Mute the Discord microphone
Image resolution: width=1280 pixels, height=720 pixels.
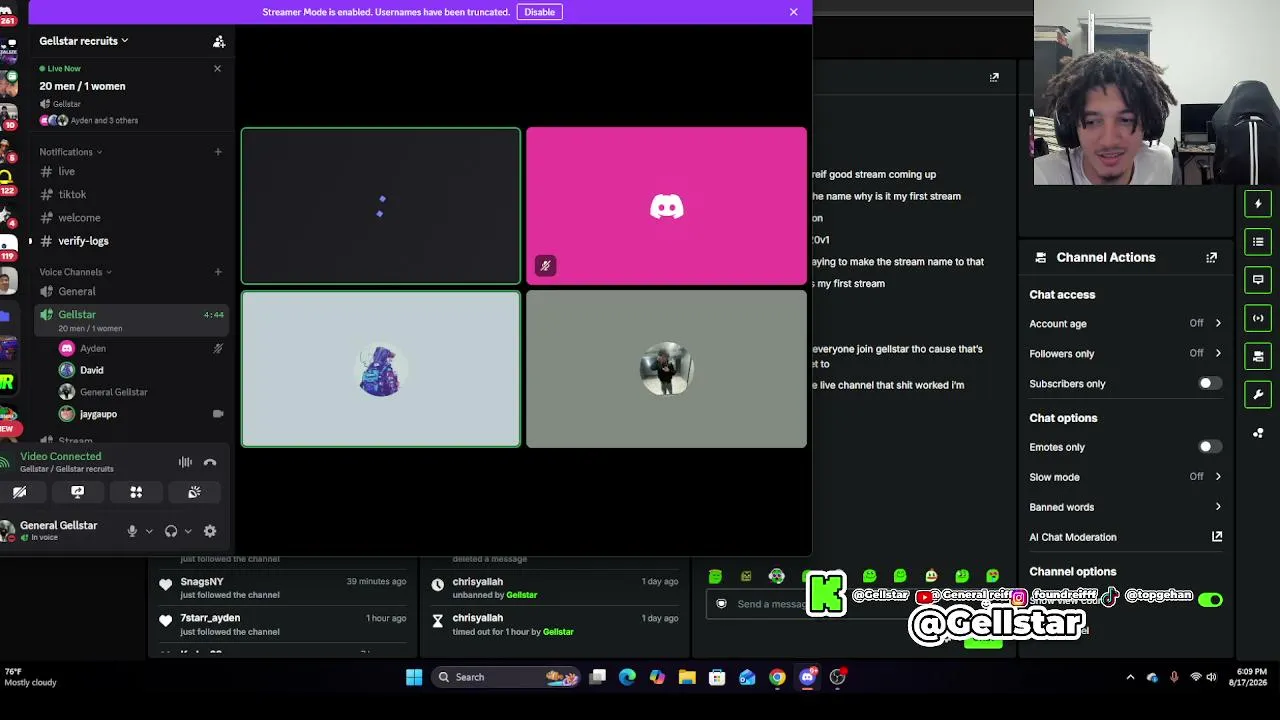(x=132, y=531)
